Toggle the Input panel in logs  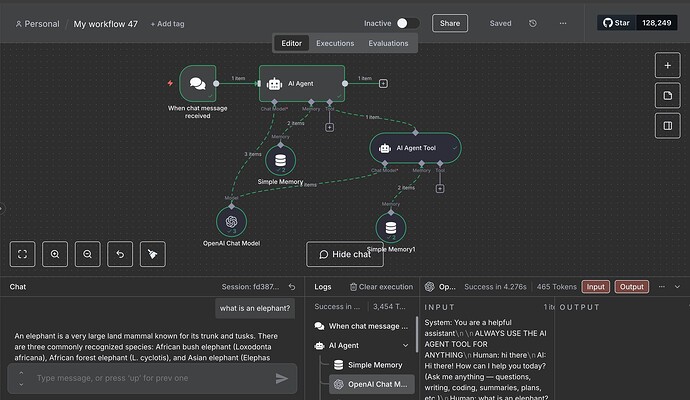coord(595,287)
